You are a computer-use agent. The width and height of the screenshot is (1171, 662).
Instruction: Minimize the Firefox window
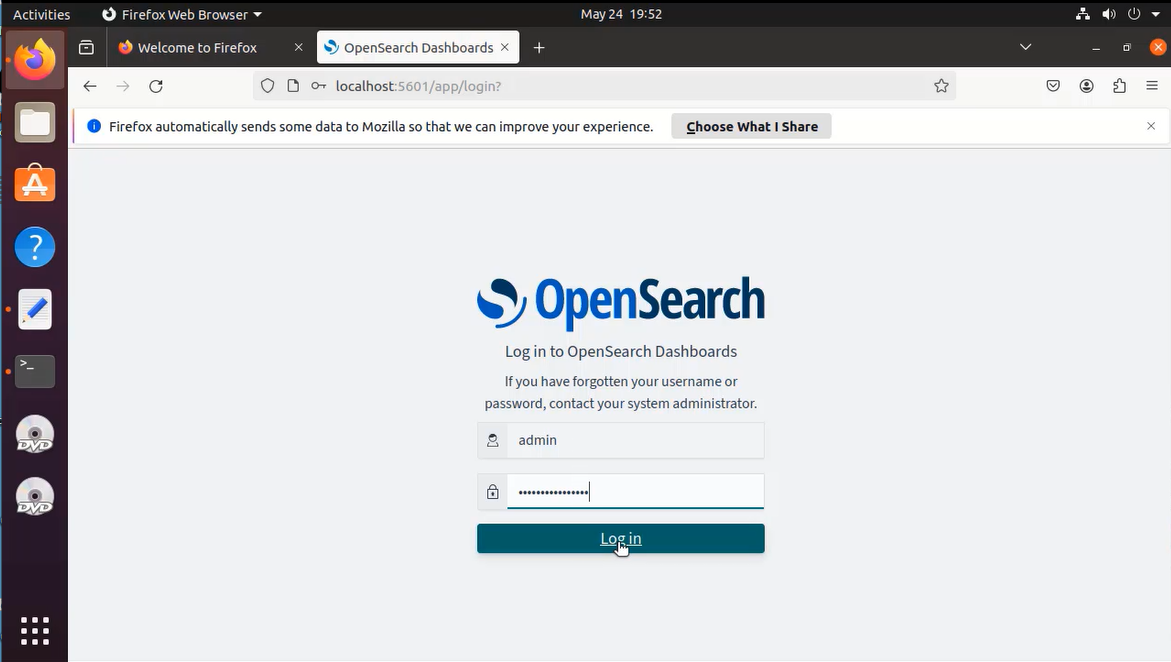(x=1096, y=48)
